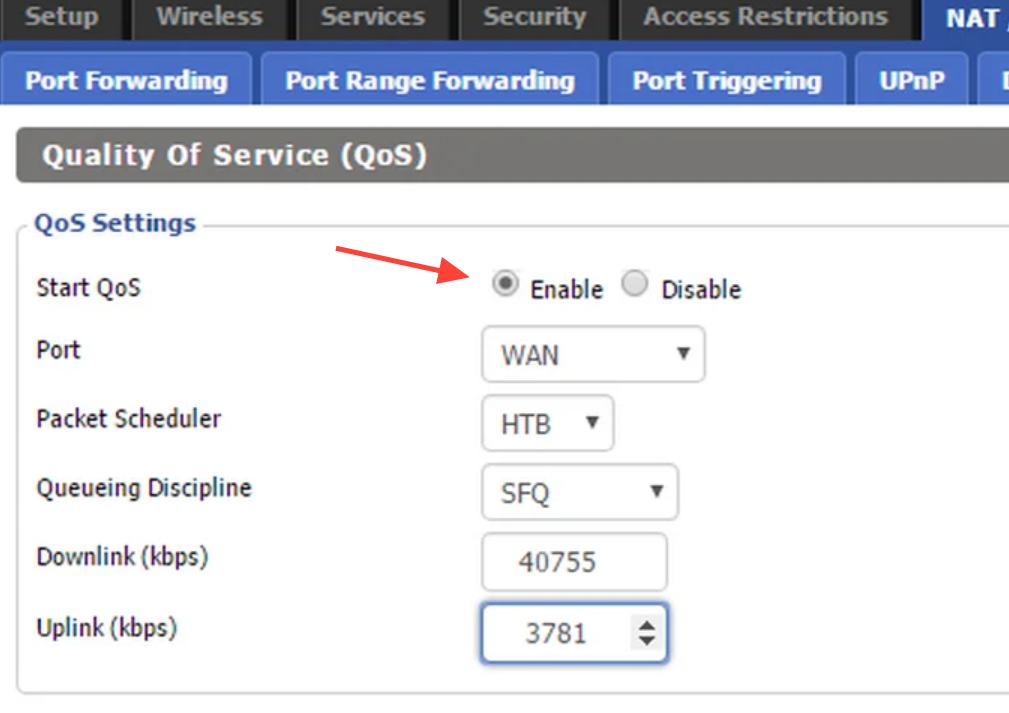Screen dimensions: 1009x713
Task: Click the Downlink kbps input field
Action: [575, 562]
